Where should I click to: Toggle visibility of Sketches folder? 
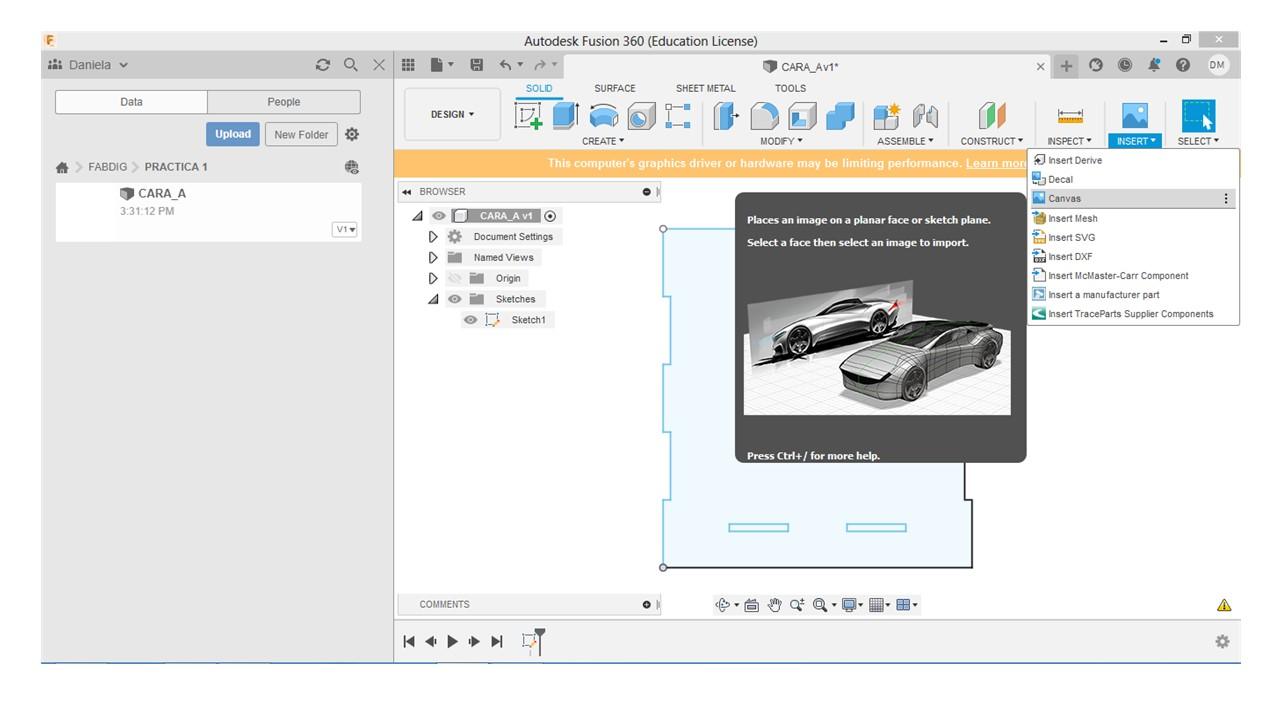[x=455, y=299]
